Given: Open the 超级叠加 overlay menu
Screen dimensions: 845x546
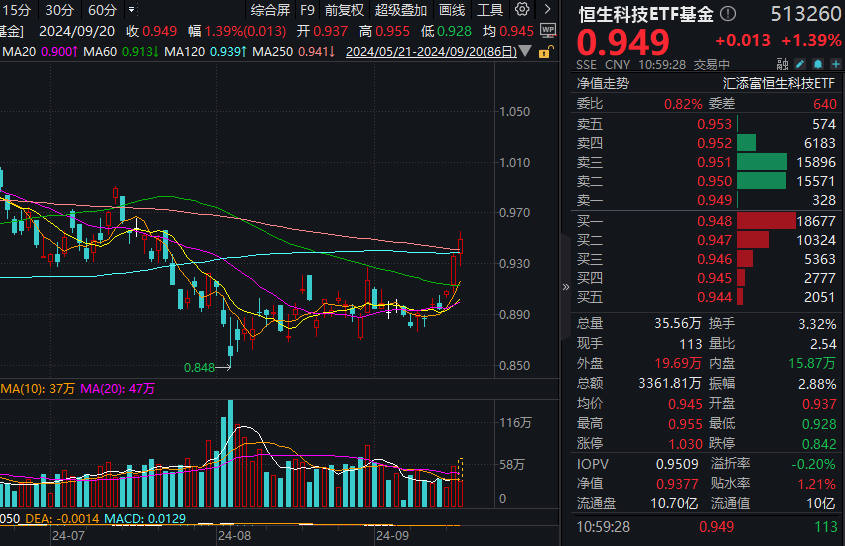Looking at the screenshot, I should point(400,10).
